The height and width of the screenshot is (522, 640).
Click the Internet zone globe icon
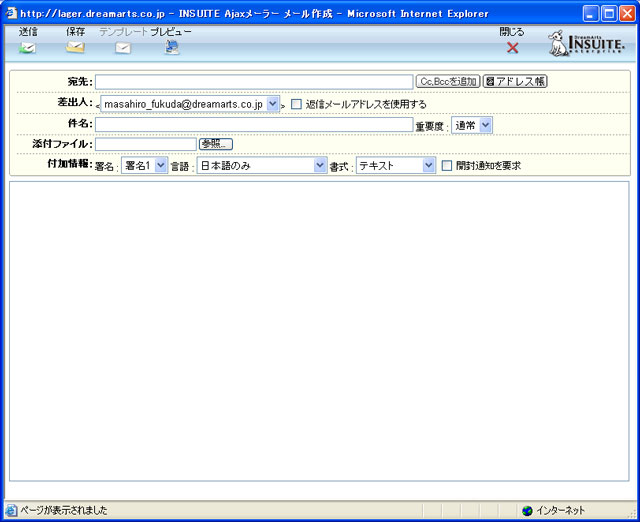(x=527, y=510)
